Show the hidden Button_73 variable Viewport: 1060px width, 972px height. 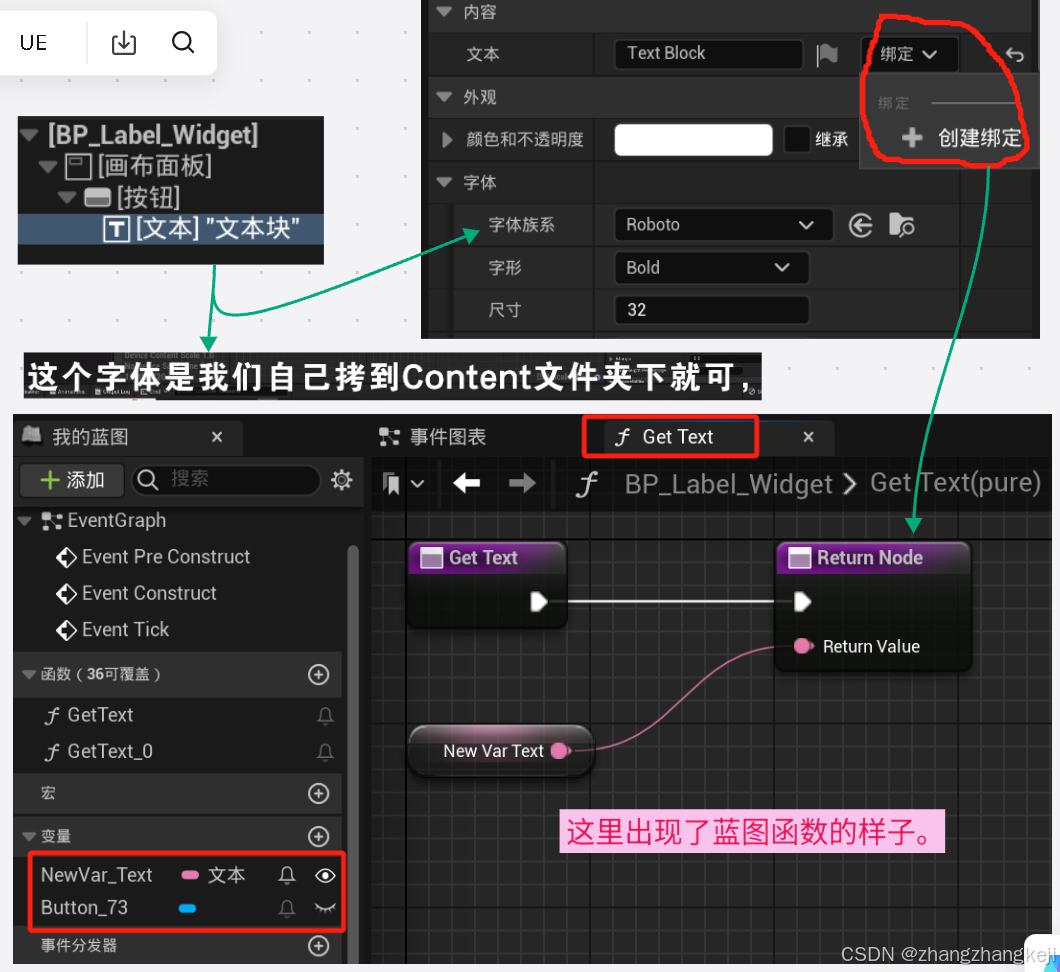325,908
